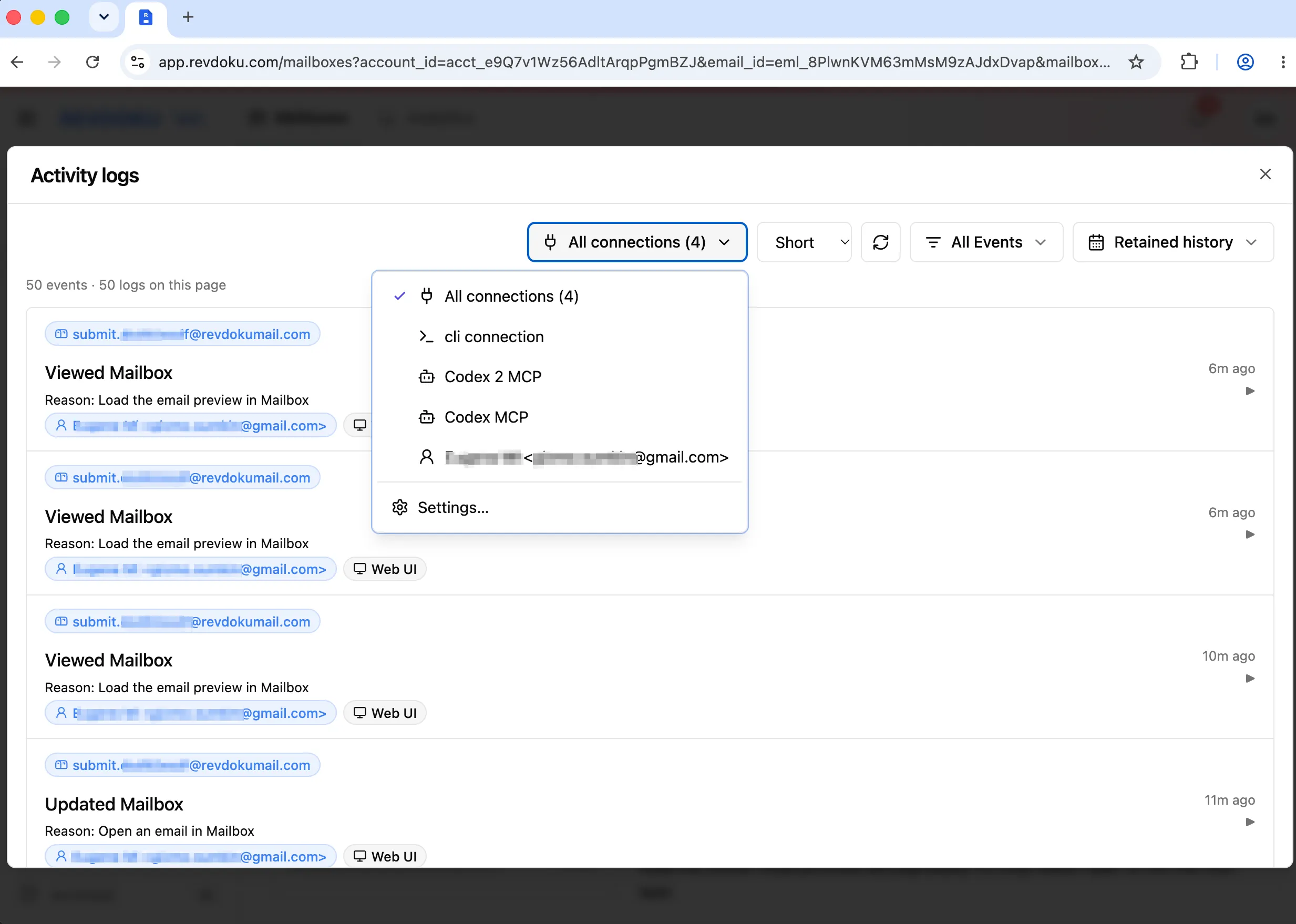This screenshot has width=1296, height=924.
Task: Open the Retained history dropdown
Action: tap(1172, 242)
